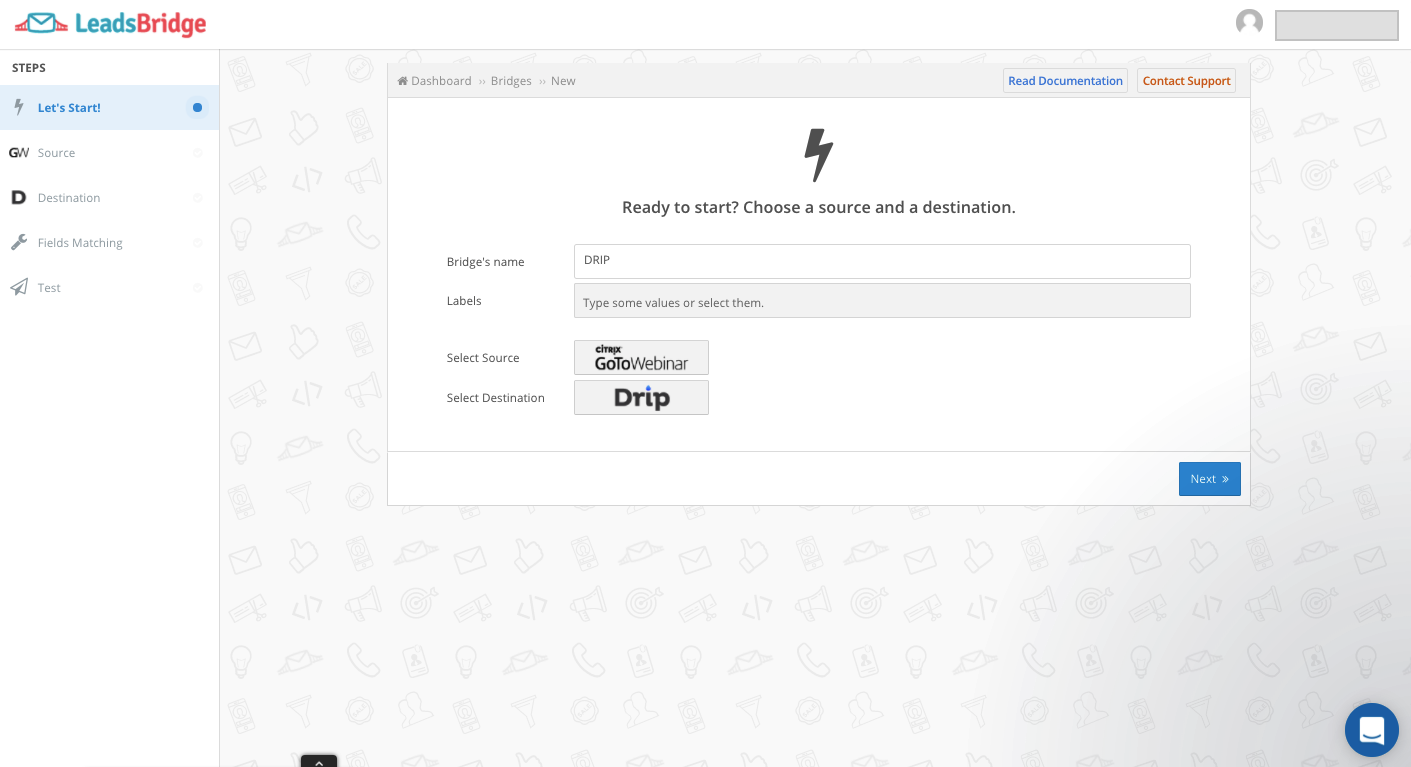Image resolution: width=1411 pixels, height=767 pixels.
Task: Select the Let's Start! step
Action: pos(110,107)
